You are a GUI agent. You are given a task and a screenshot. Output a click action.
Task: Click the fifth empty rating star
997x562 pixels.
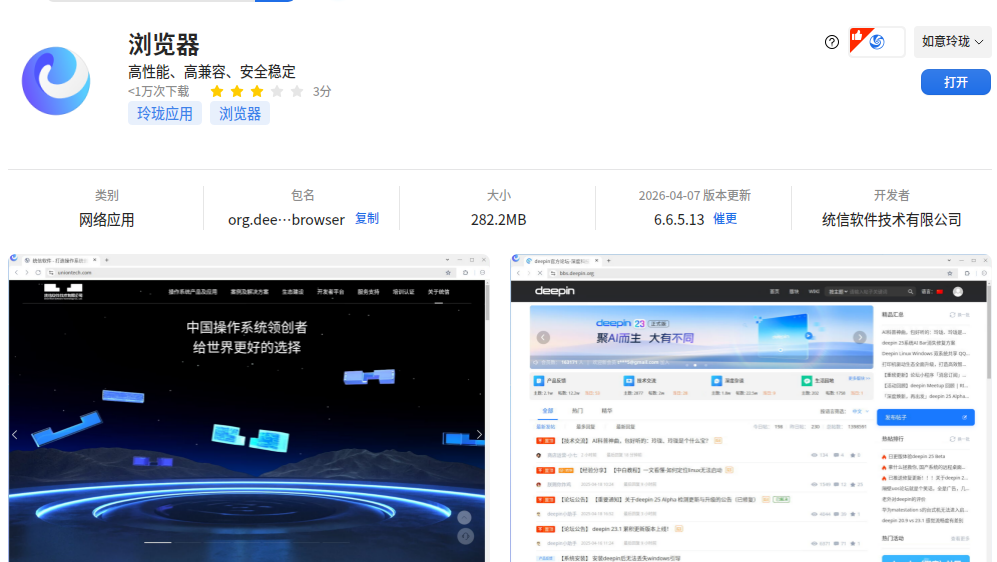click(x=297, y=92)
